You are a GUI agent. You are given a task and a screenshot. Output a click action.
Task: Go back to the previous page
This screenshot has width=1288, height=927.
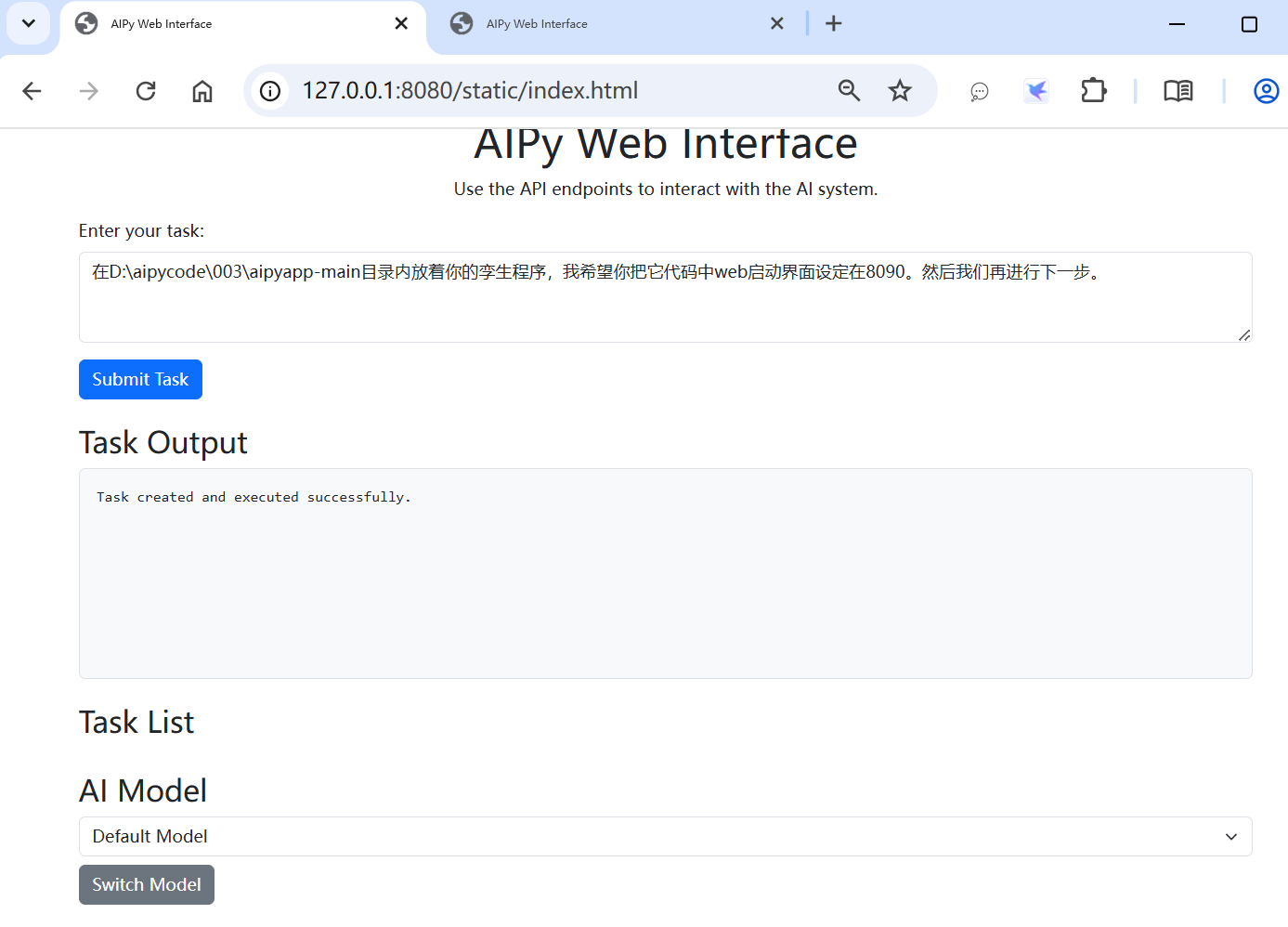point(32,91)
